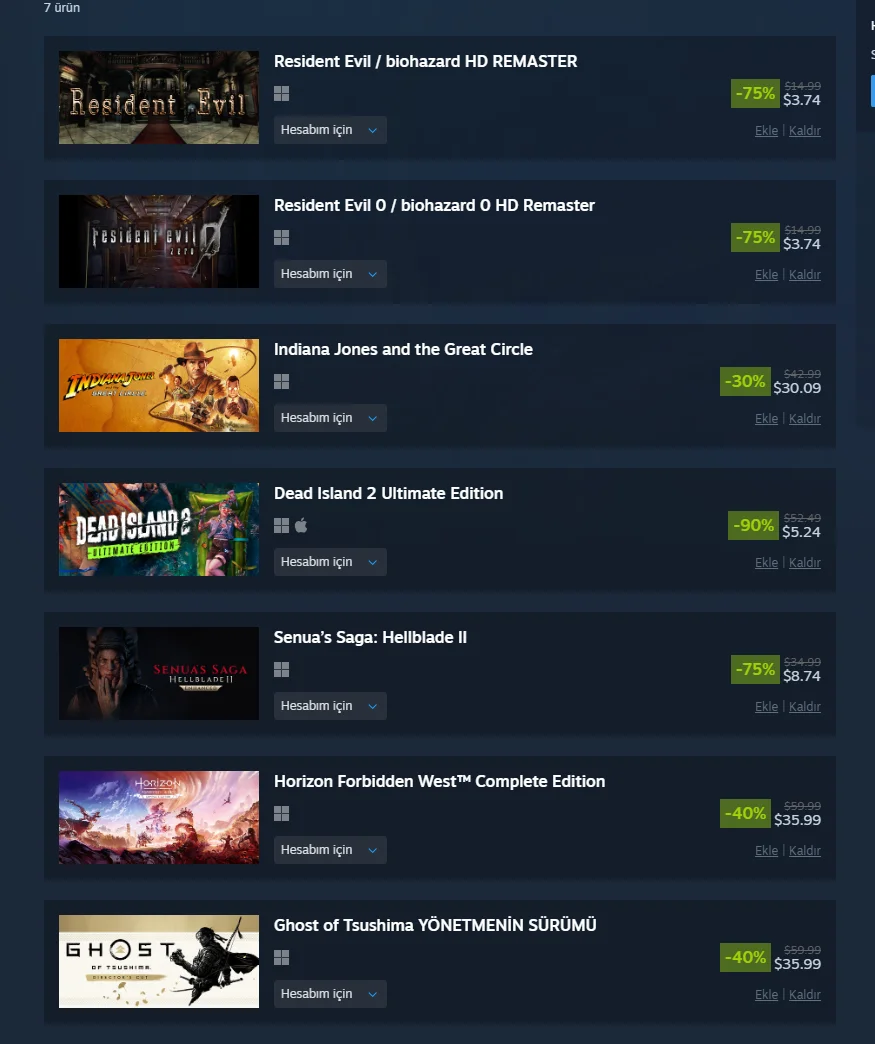Click the Apple macOS icon for Dead Island 2

point(301,525)
